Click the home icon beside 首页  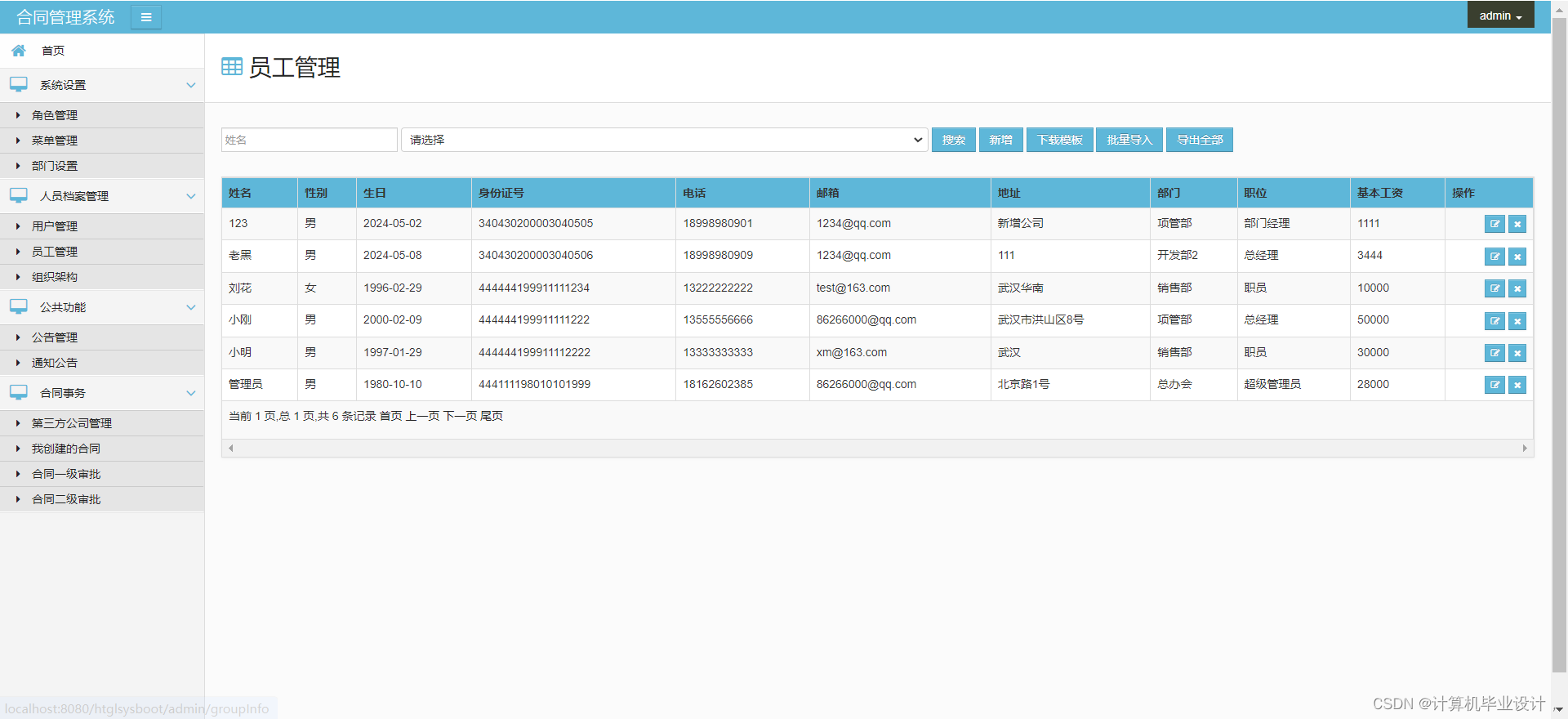(19, 51)
